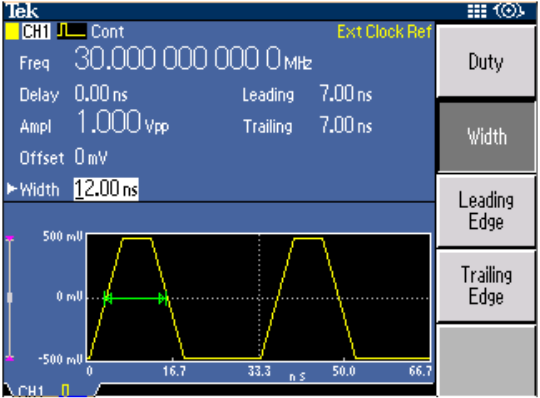This screenshot has height=398, width=540.
Task: Click the Freq parameter label
Action: [x=34, y=63]
